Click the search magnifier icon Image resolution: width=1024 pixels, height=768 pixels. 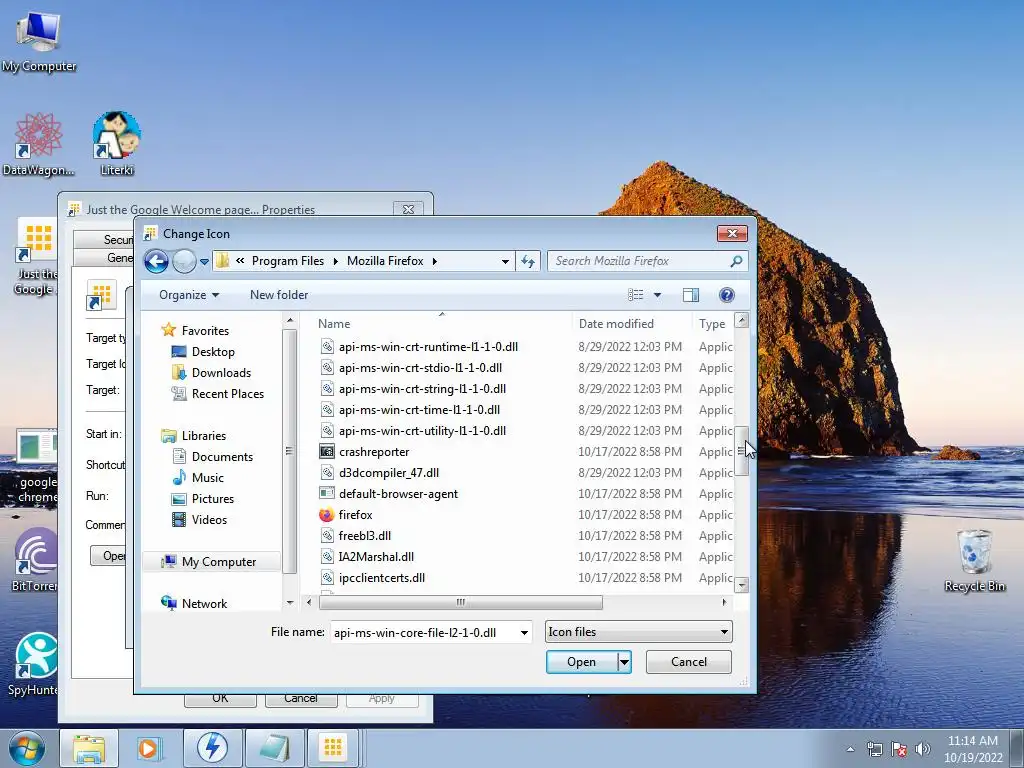(736, 261)
